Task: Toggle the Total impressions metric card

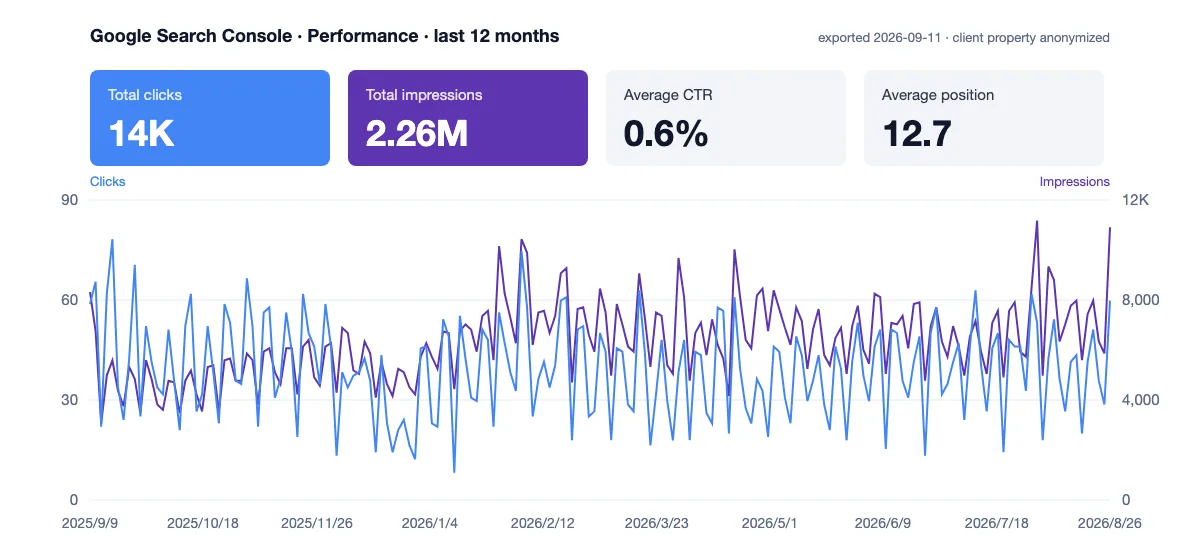Action: [468, 118]
